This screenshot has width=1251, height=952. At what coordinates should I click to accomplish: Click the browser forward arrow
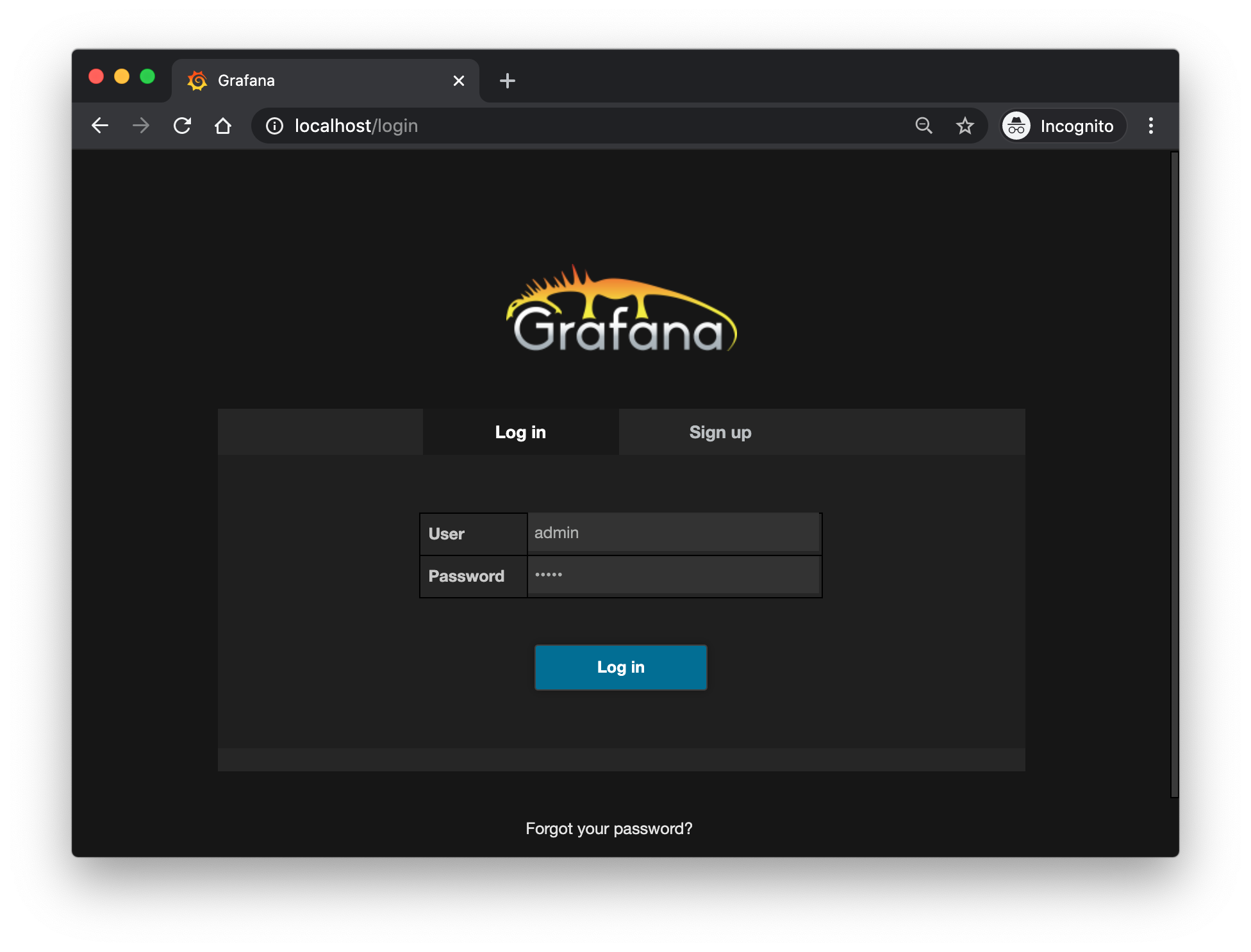pos(141,126)
